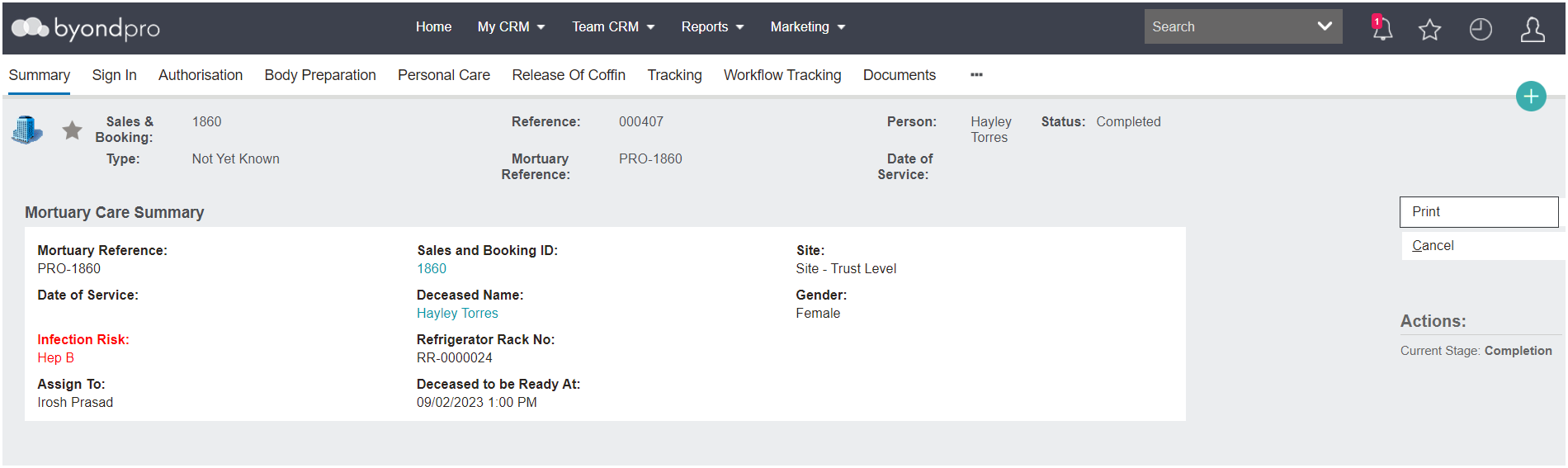Click rack number RR-0000024
This screenshot has height=468, width=1568.
455,358
